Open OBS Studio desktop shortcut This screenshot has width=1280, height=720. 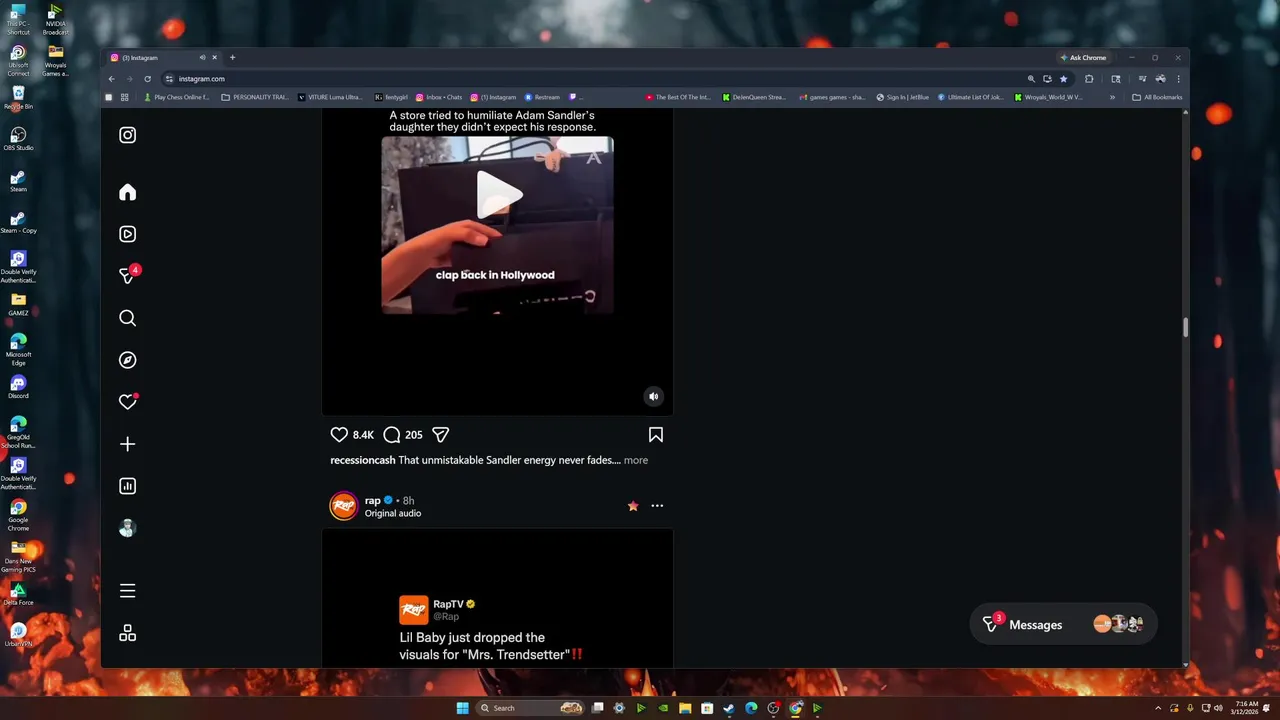click(x=18, y=138)
